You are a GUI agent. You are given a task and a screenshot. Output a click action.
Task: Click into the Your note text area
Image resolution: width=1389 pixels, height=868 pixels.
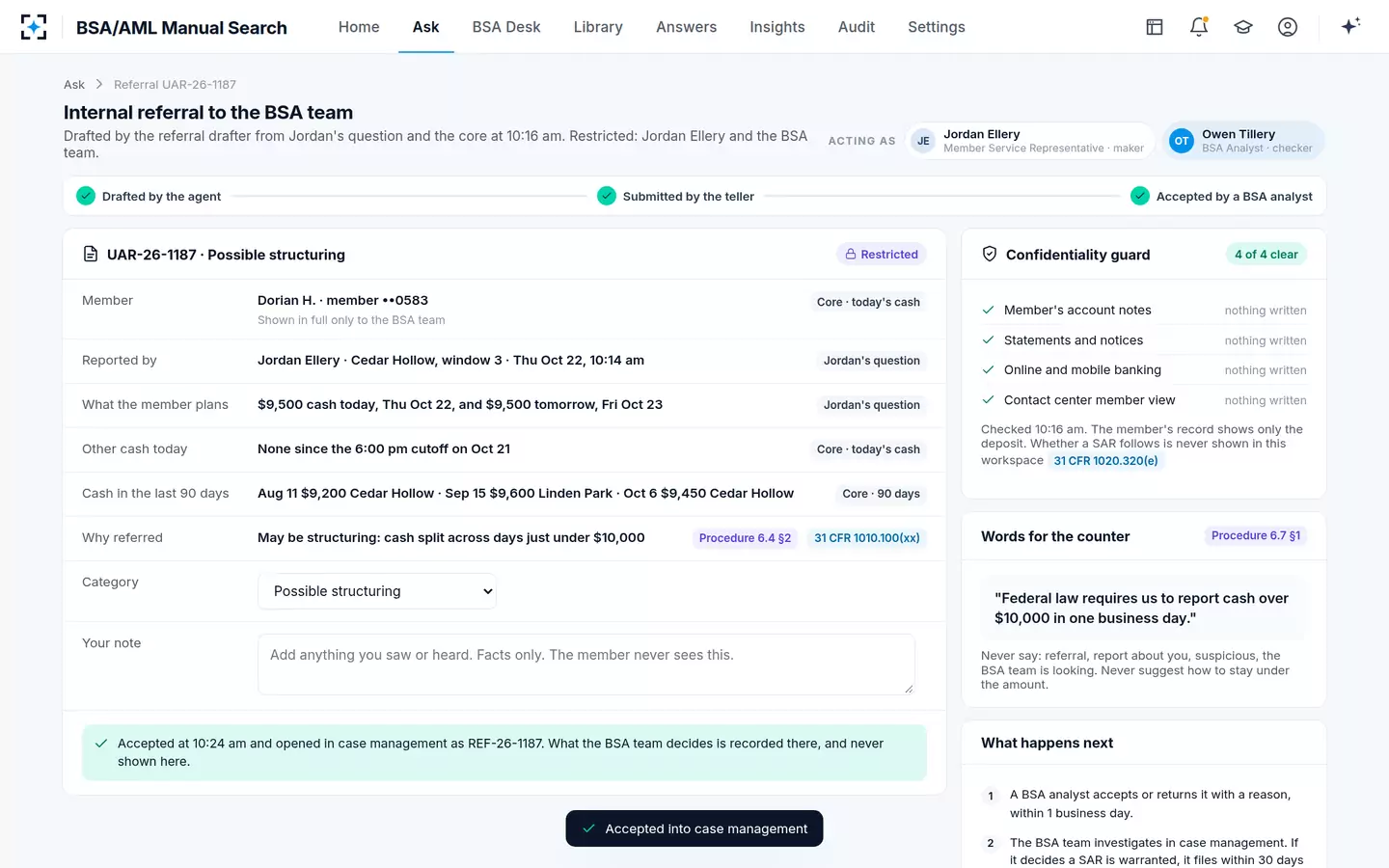[x=586, y=665]
